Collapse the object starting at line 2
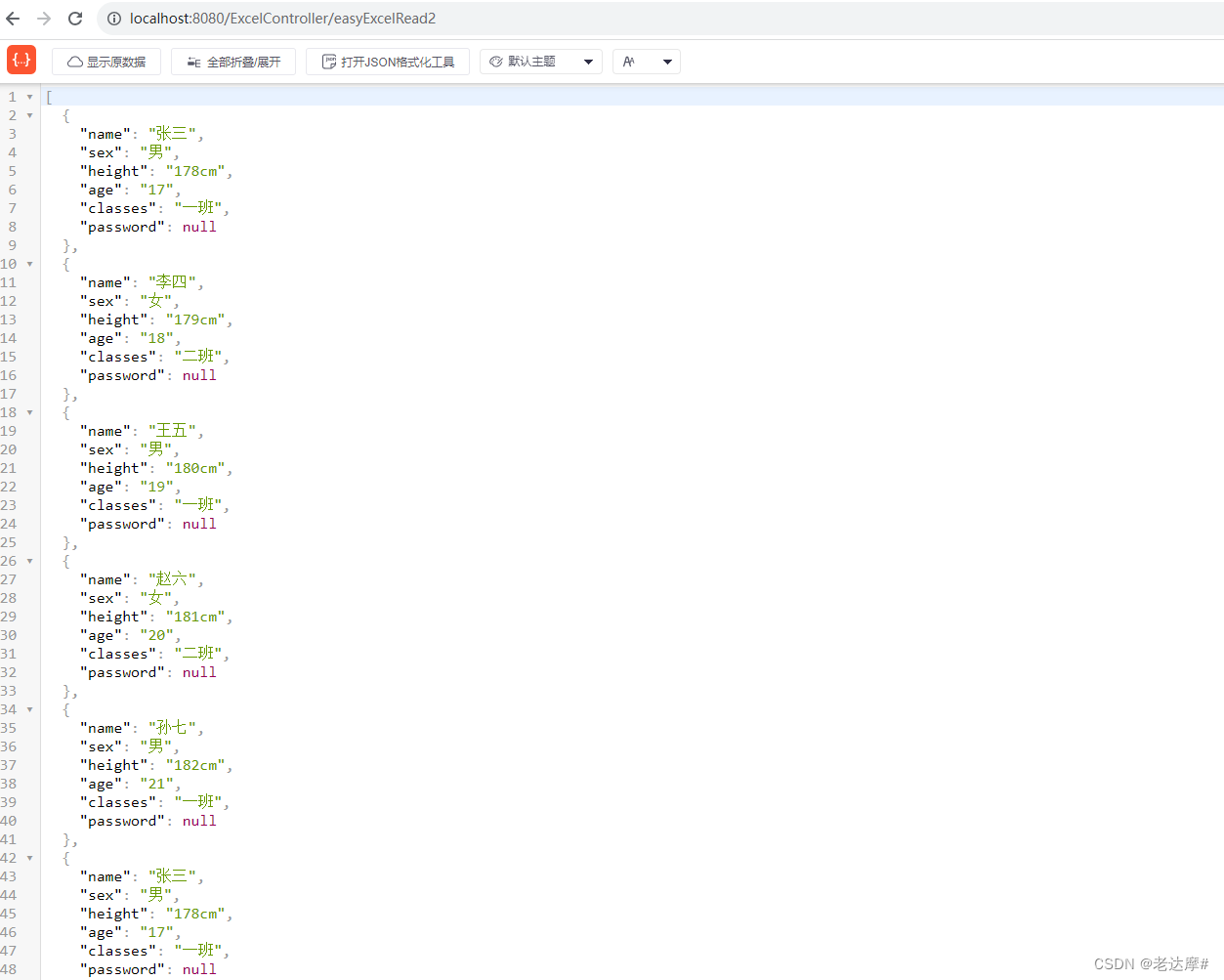Viewport: 1224px width, 980px height. click(x=30, y=115)
